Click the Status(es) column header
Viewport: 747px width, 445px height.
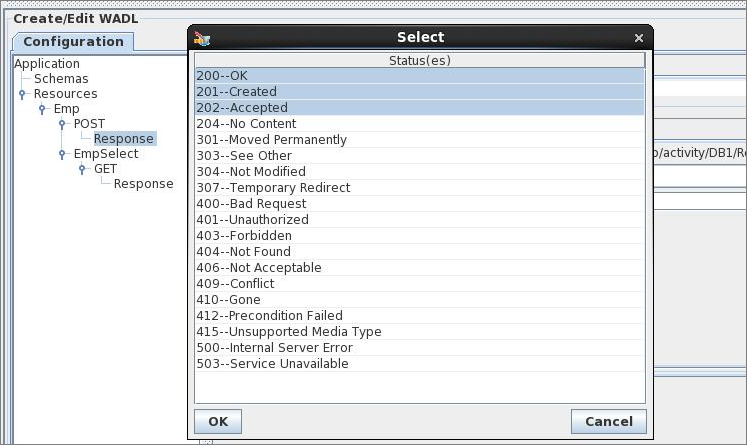[x=420, y=61]
